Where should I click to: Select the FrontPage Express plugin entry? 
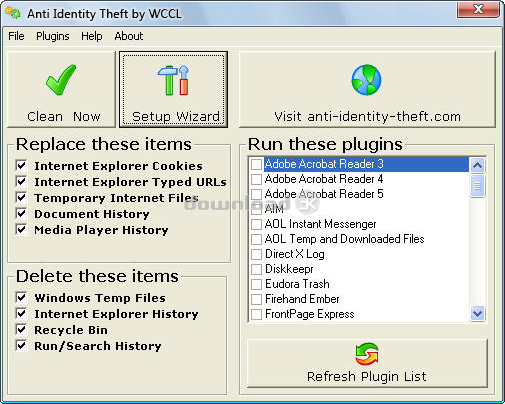point(310,314)
